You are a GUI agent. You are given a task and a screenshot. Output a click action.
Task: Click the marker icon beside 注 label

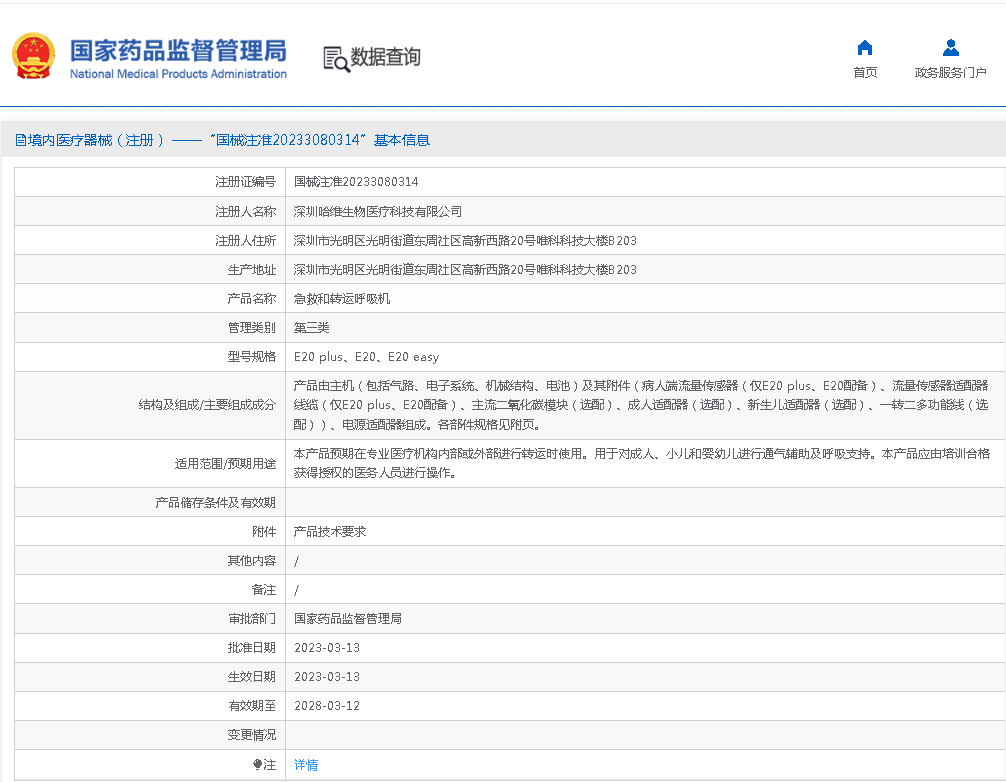(258, 765)
